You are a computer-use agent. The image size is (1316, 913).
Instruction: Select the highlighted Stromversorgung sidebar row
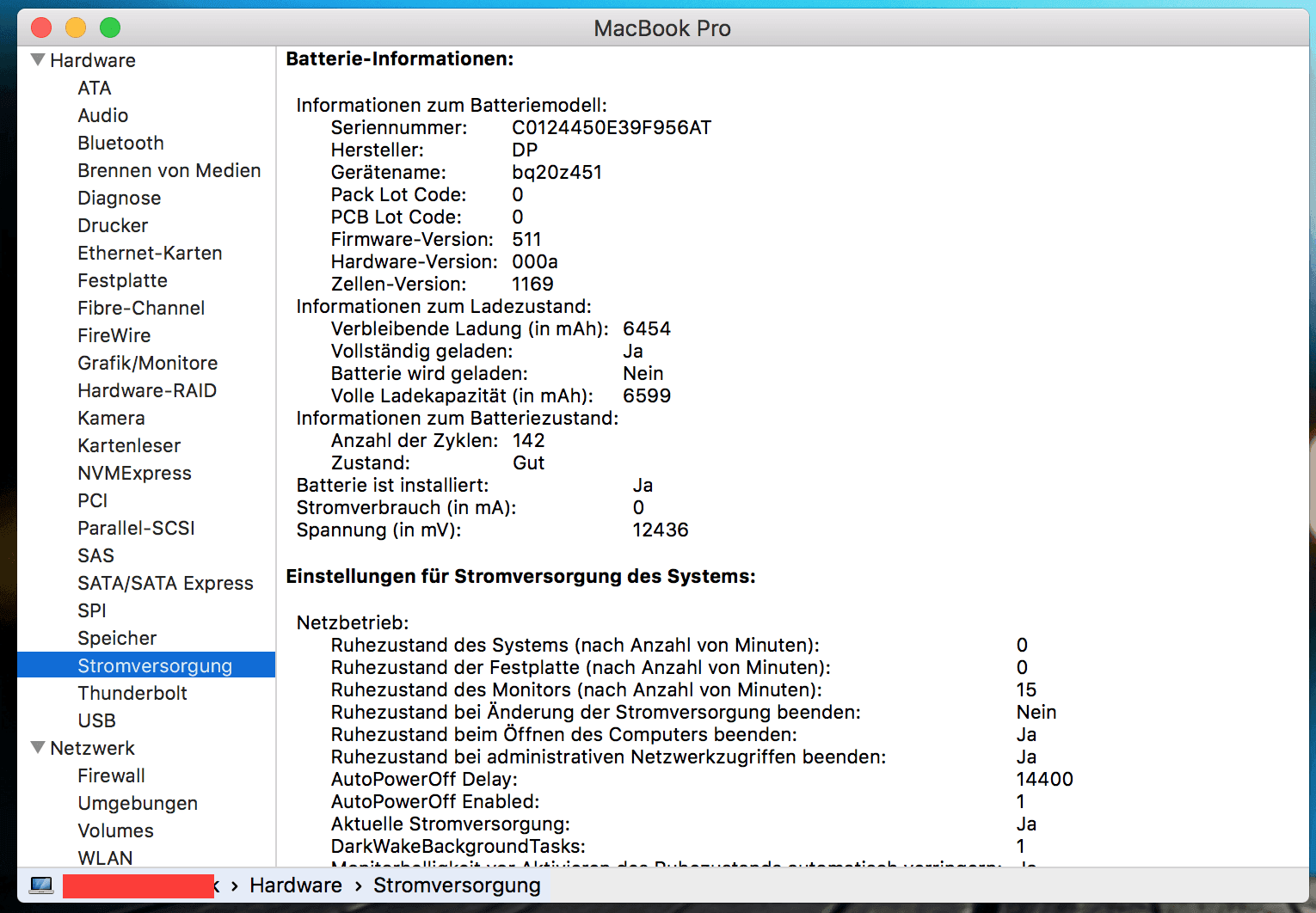[x=146, y=665]
